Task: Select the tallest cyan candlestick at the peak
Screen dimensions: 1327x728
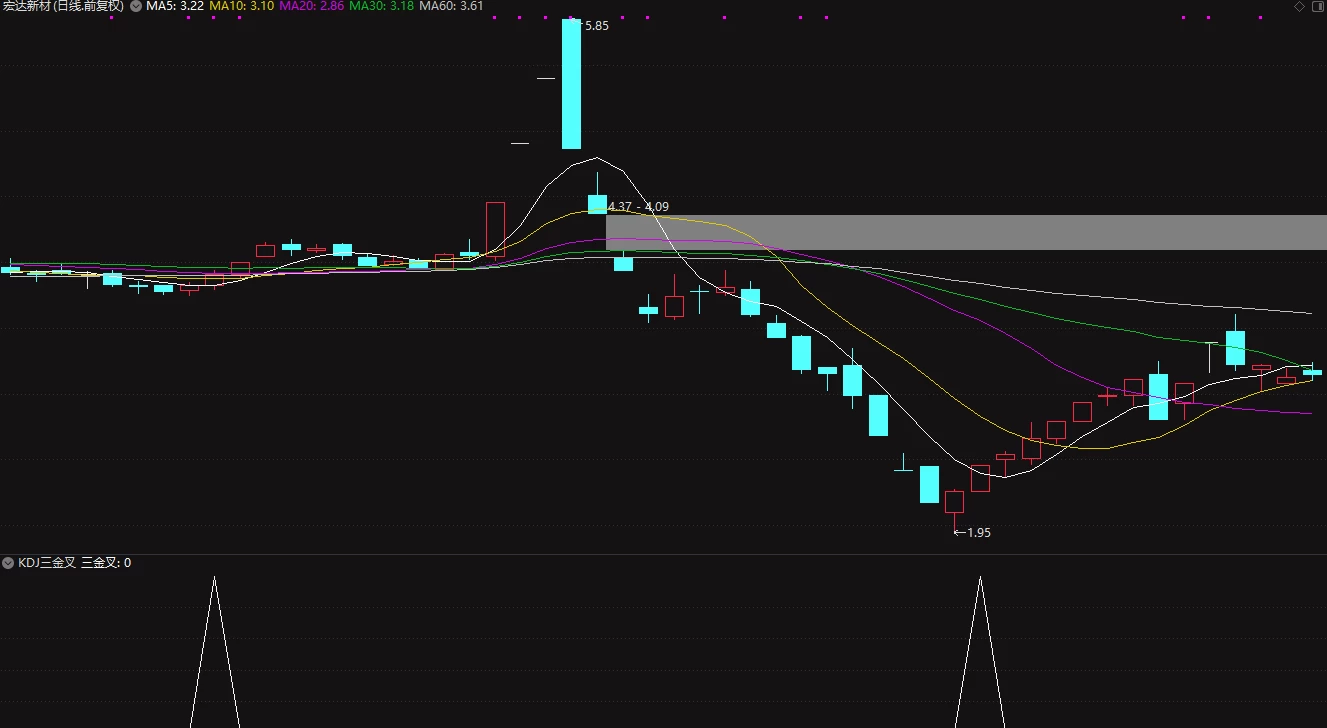Action: click(571, 84)
